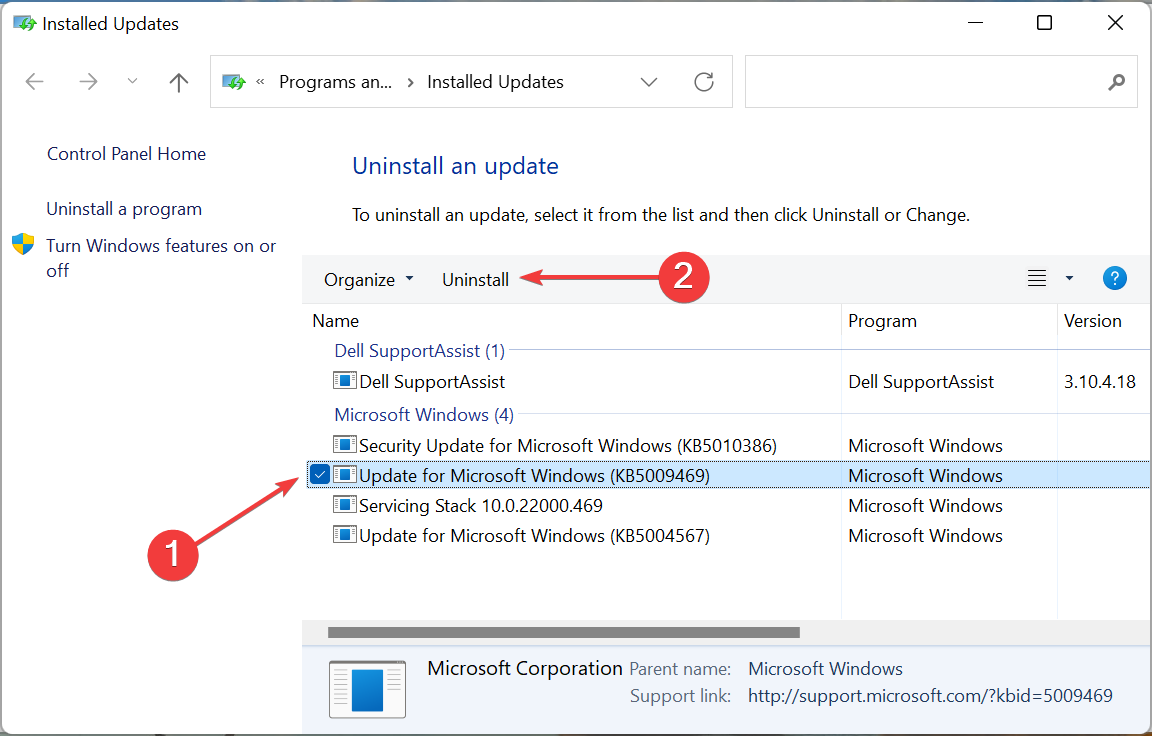This screenshot has width=1152, height=736.
Task: Click Programs an... breadcrumb segment
Action: 335,82
